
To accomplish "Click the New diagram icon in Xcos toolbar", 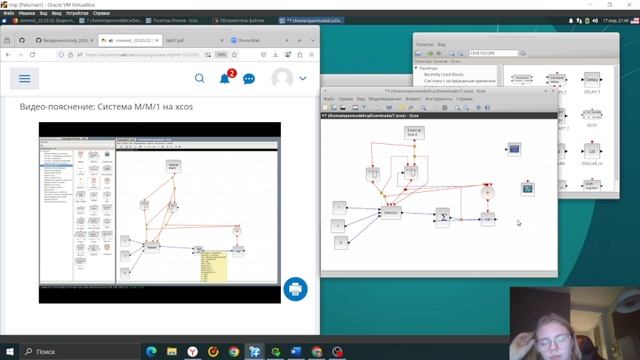I will [326, 108].
